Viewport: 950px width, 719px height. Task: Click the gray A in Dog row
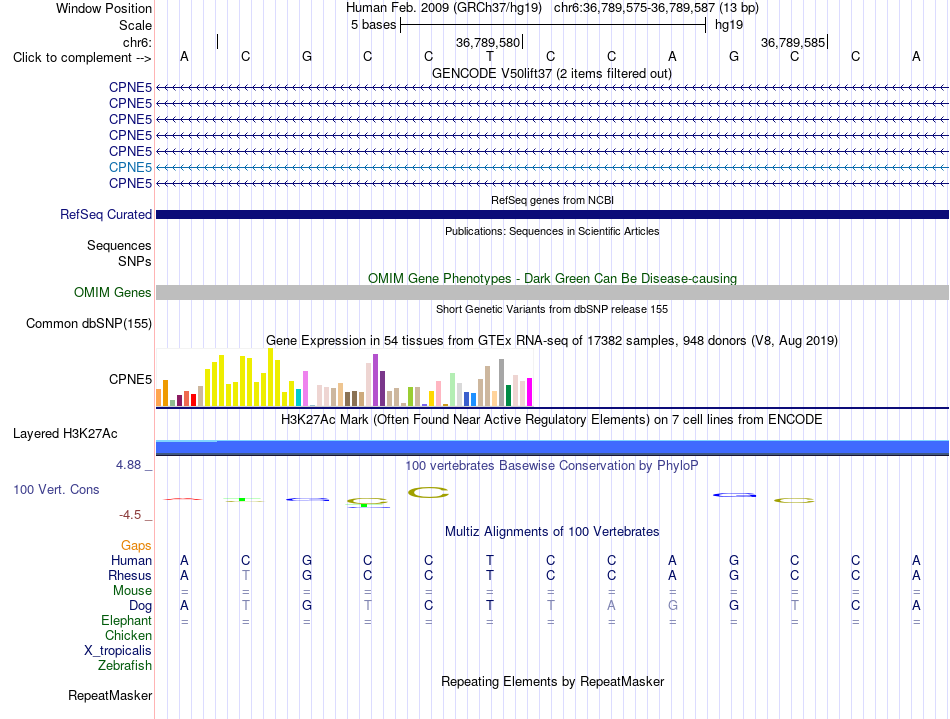tap(611, 605)
